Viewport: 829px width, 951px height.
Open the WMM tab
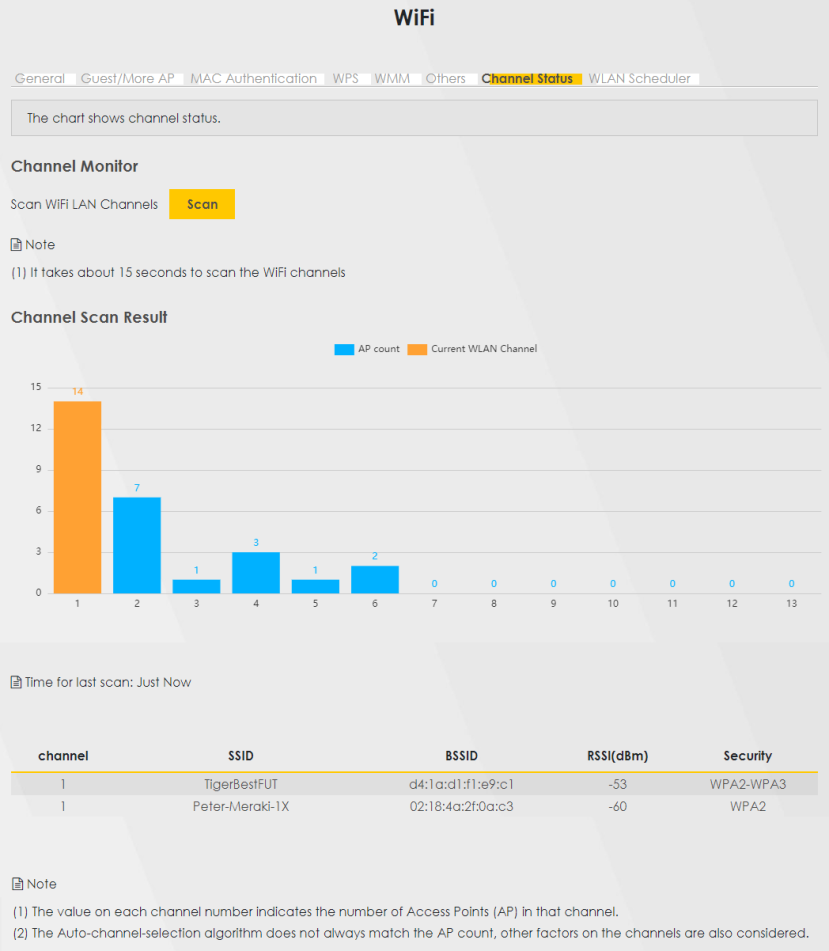coord(392,79)
